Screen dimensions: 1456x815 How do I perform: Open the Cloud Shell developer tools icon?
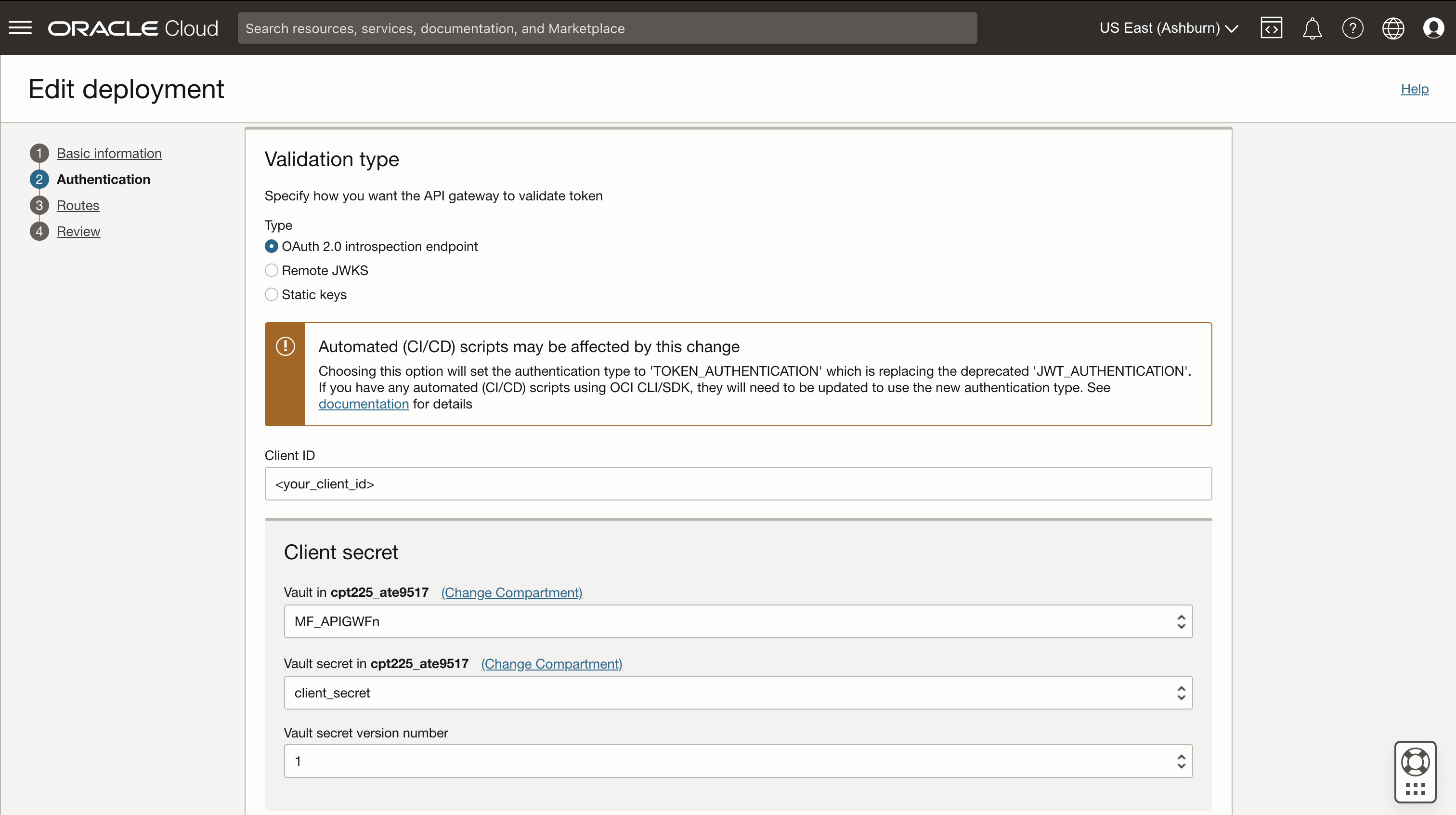click(1271, 28)
